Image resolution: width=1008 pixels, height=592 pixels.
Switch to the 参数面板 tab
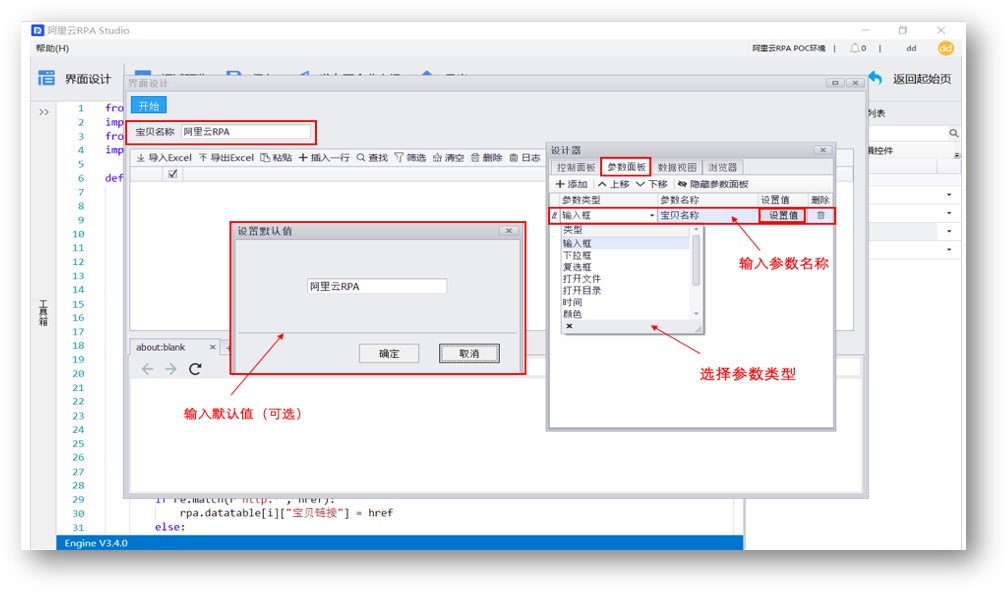(626, 167)
